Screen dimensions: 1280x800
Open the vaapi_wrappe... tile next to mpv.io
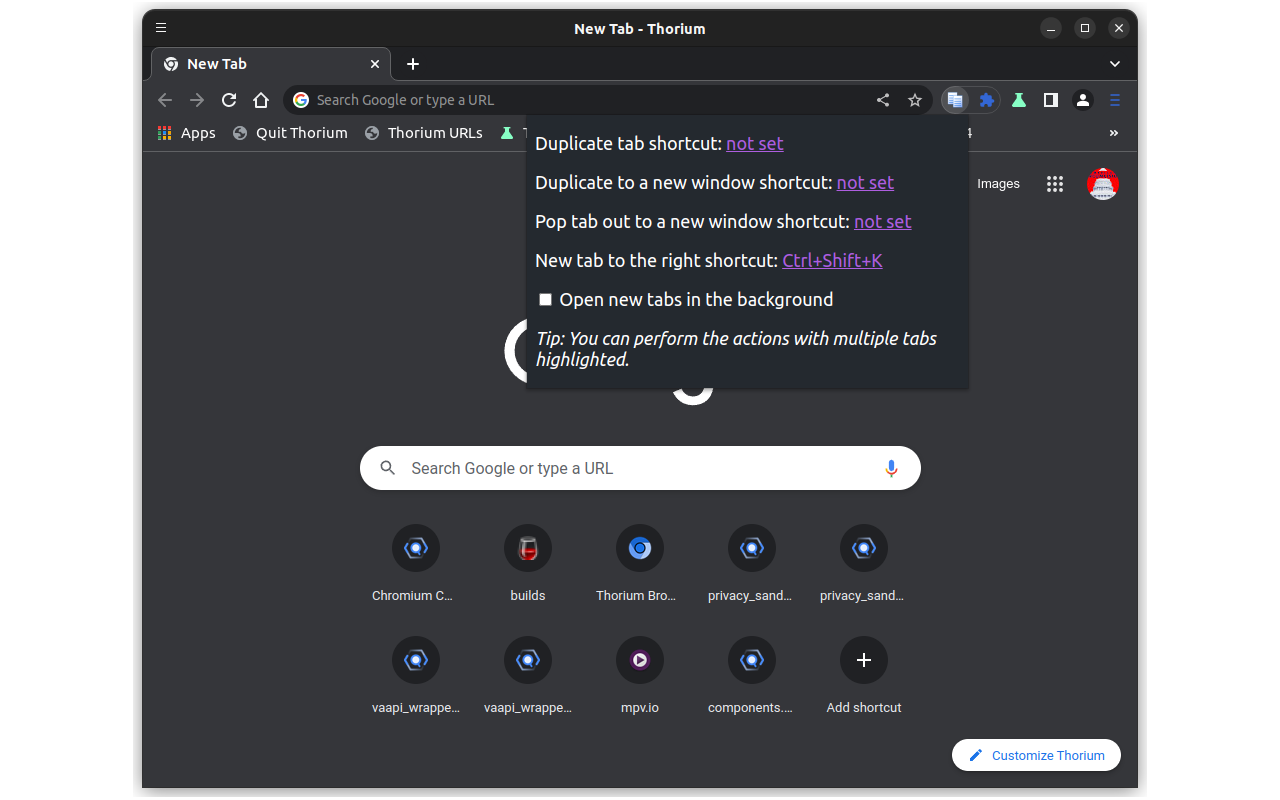(528, 677)
